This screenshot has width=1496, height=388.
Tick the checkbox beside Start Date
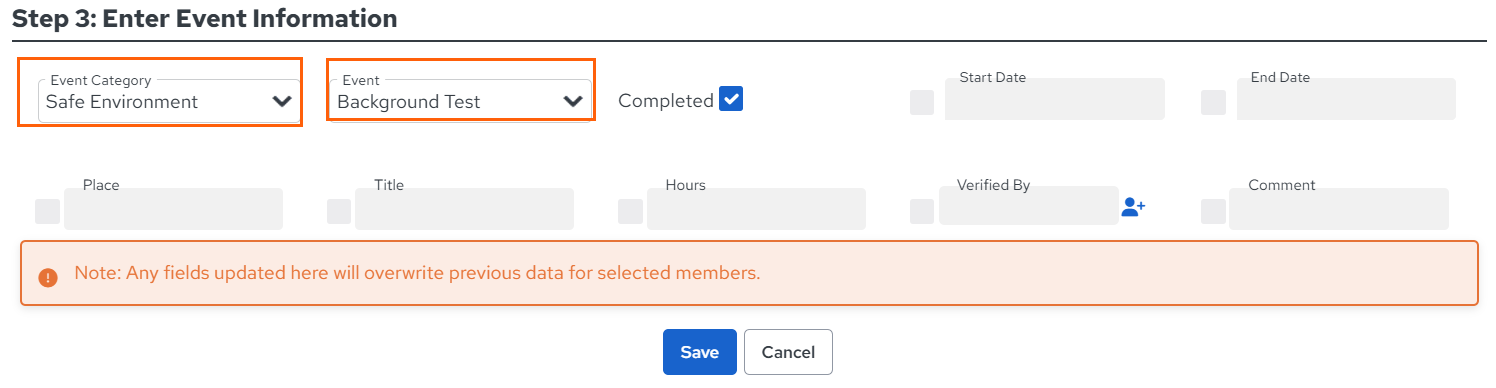[x=922, y=102]
